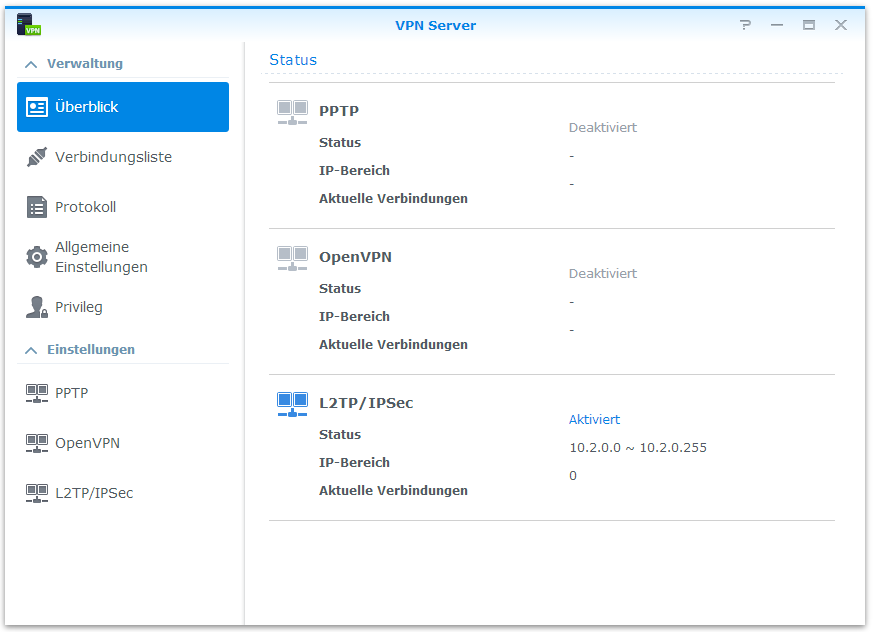Click the PPTP network icon in sidebar
The image size is (873, 632).
37,393
